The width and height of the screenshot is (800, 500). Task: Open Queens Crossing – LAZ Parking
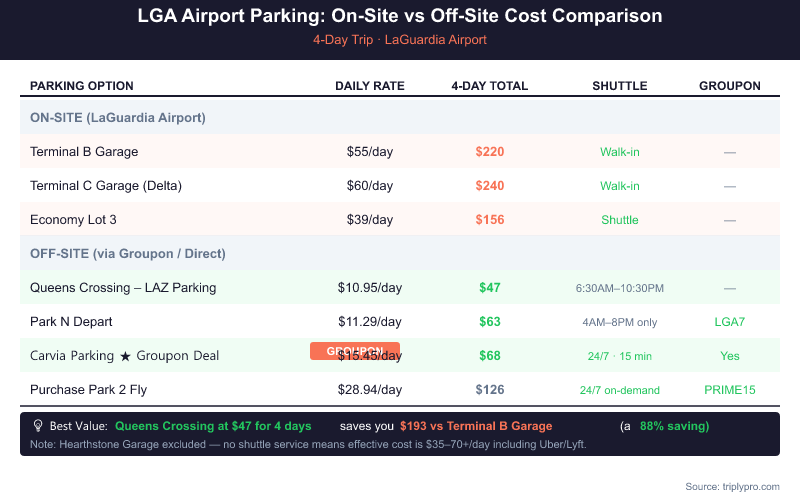[123, 288]
